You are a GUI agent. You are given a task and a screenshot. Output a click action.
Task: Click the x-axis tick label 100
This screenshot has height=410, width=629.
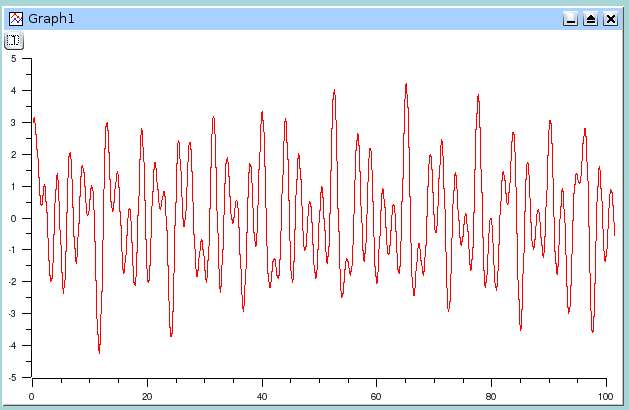[606, 395]
